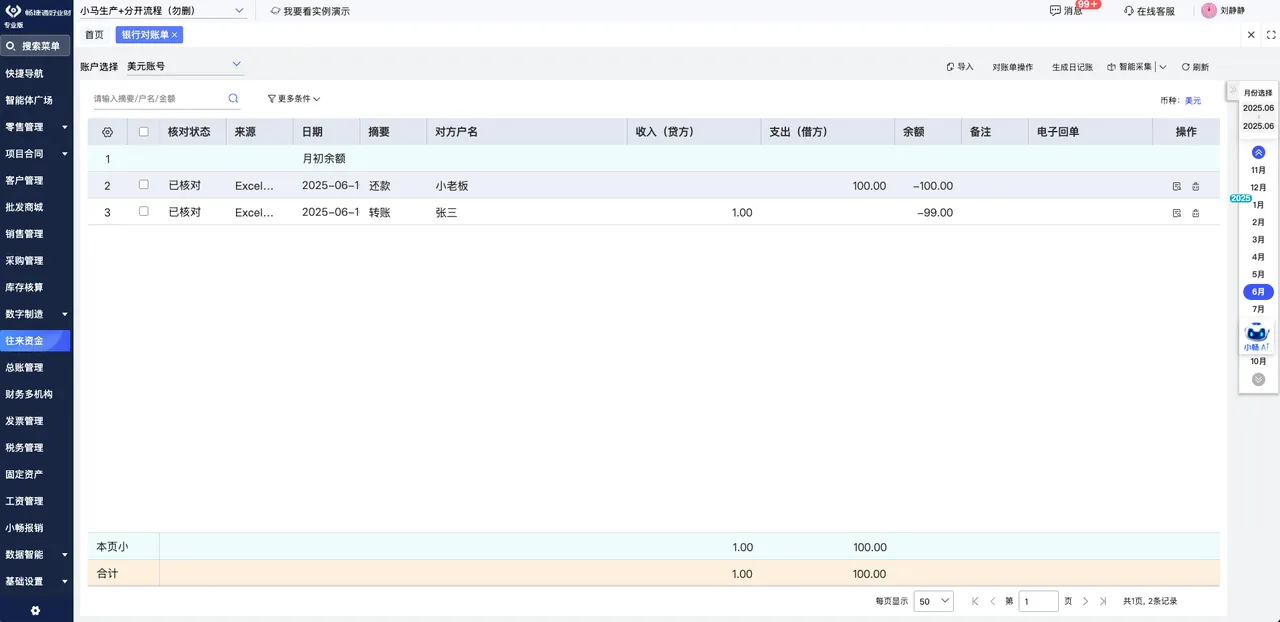Click the 刘静静 user avatar

click(1209, 10)
